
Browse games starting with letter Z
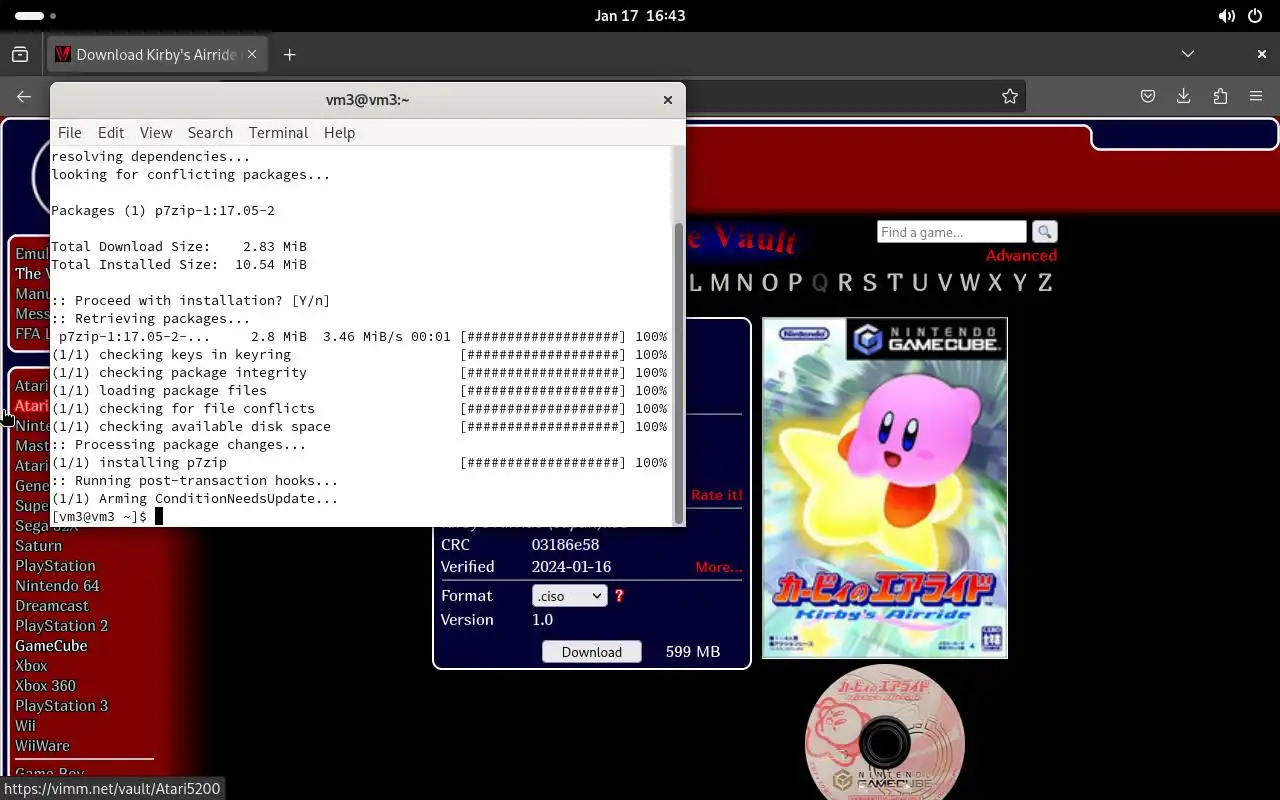click(1045, 282)
